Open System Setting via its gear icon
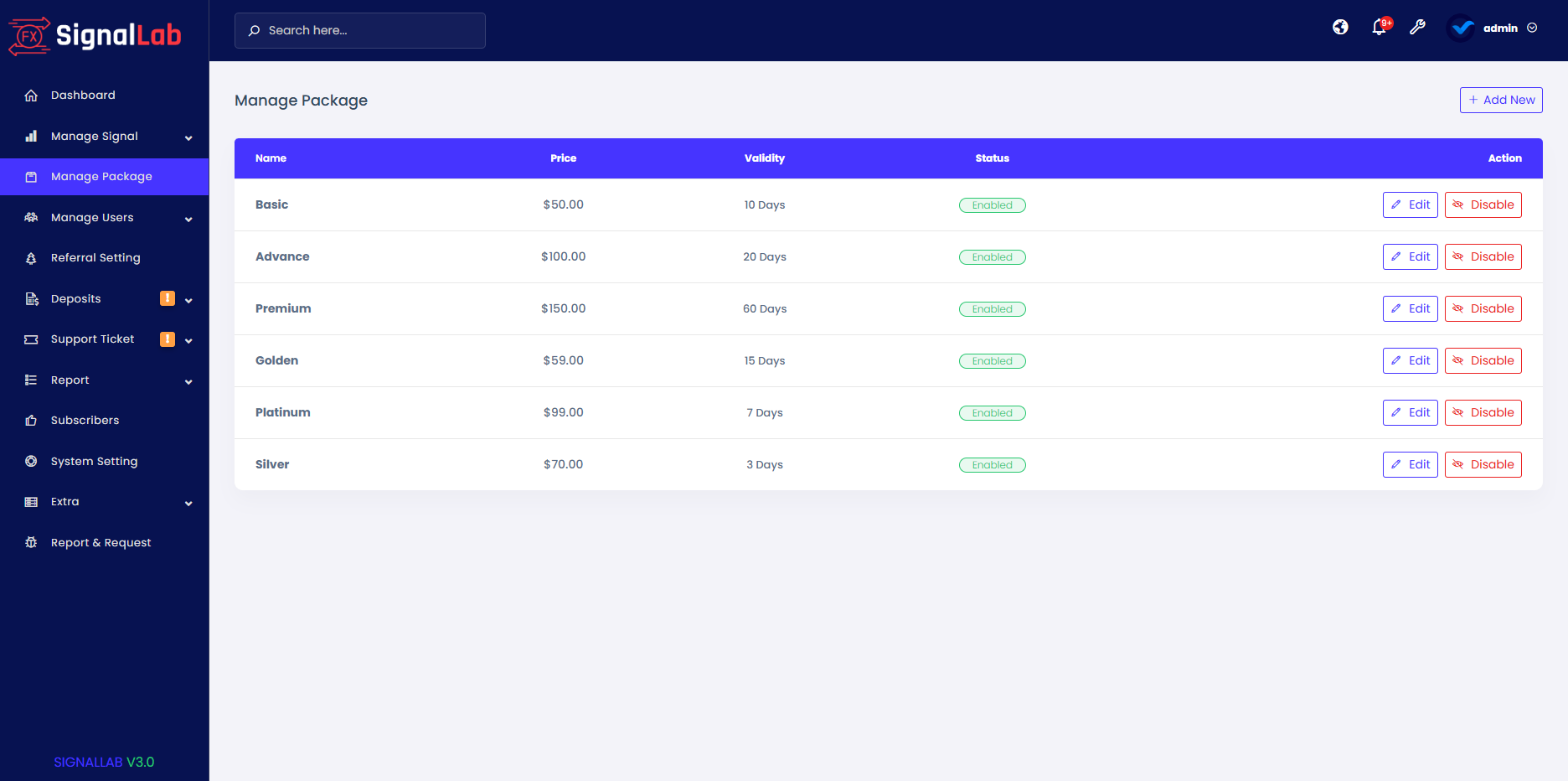The height and width of the screenshot is (781, 1568). pyautogui.click(x=31, y=461)
